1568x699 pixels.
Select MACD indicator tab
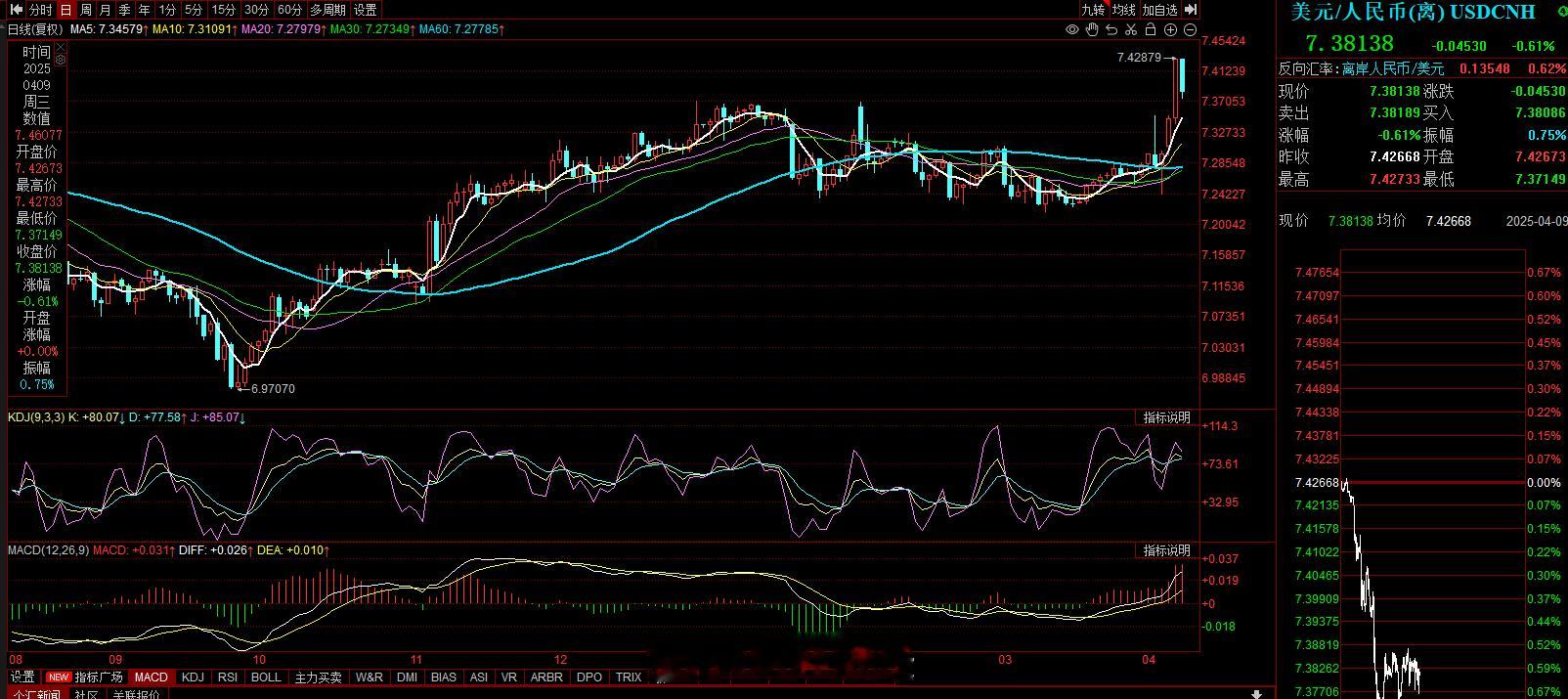(x=151, y=677)
